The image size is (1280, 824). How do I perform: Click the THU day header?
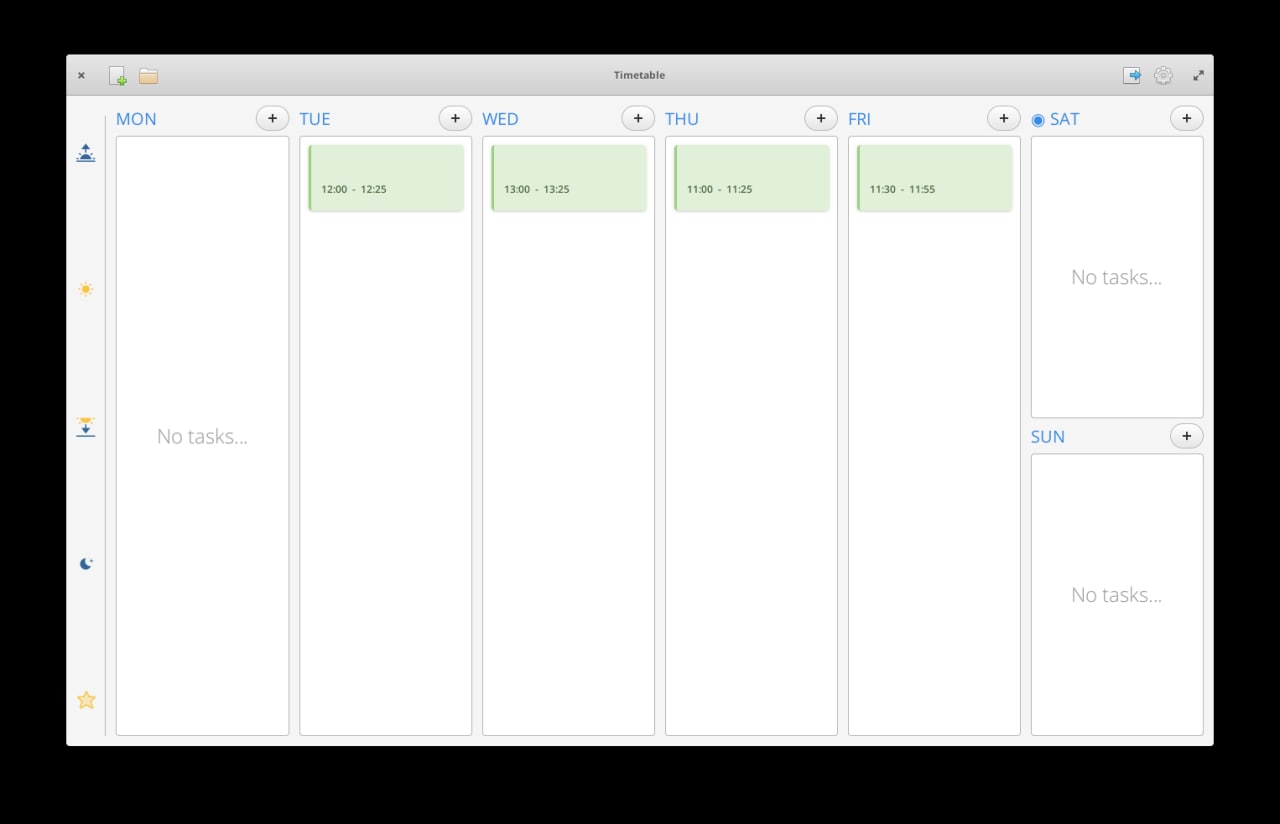[x=682, y=119]
